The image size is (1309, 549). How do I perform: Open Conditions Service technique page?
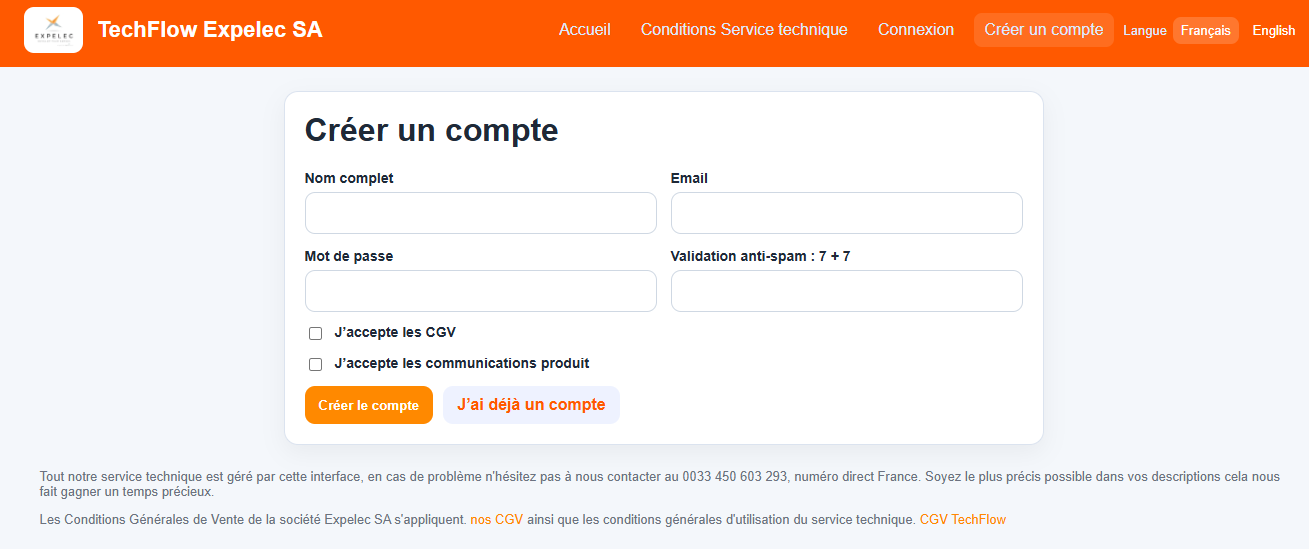744,30
